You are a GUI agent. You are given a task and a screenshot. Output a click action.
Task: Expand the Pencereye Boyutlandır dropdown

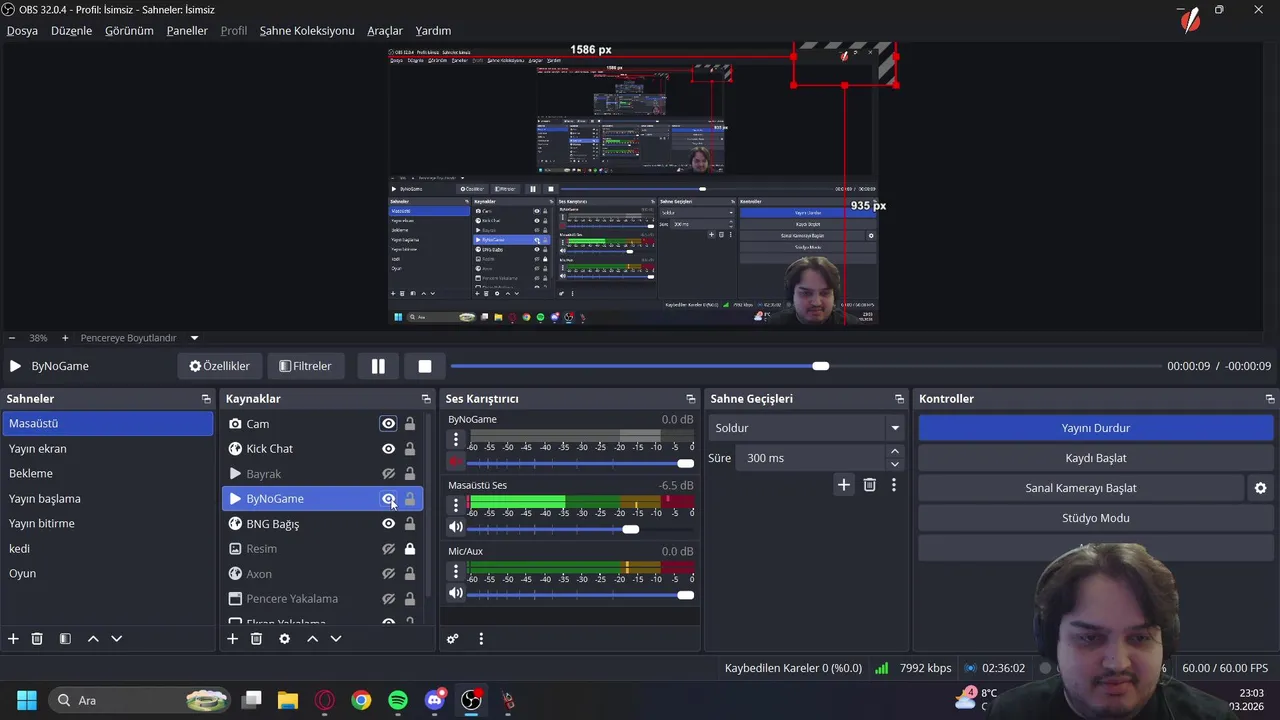[194, 338]
